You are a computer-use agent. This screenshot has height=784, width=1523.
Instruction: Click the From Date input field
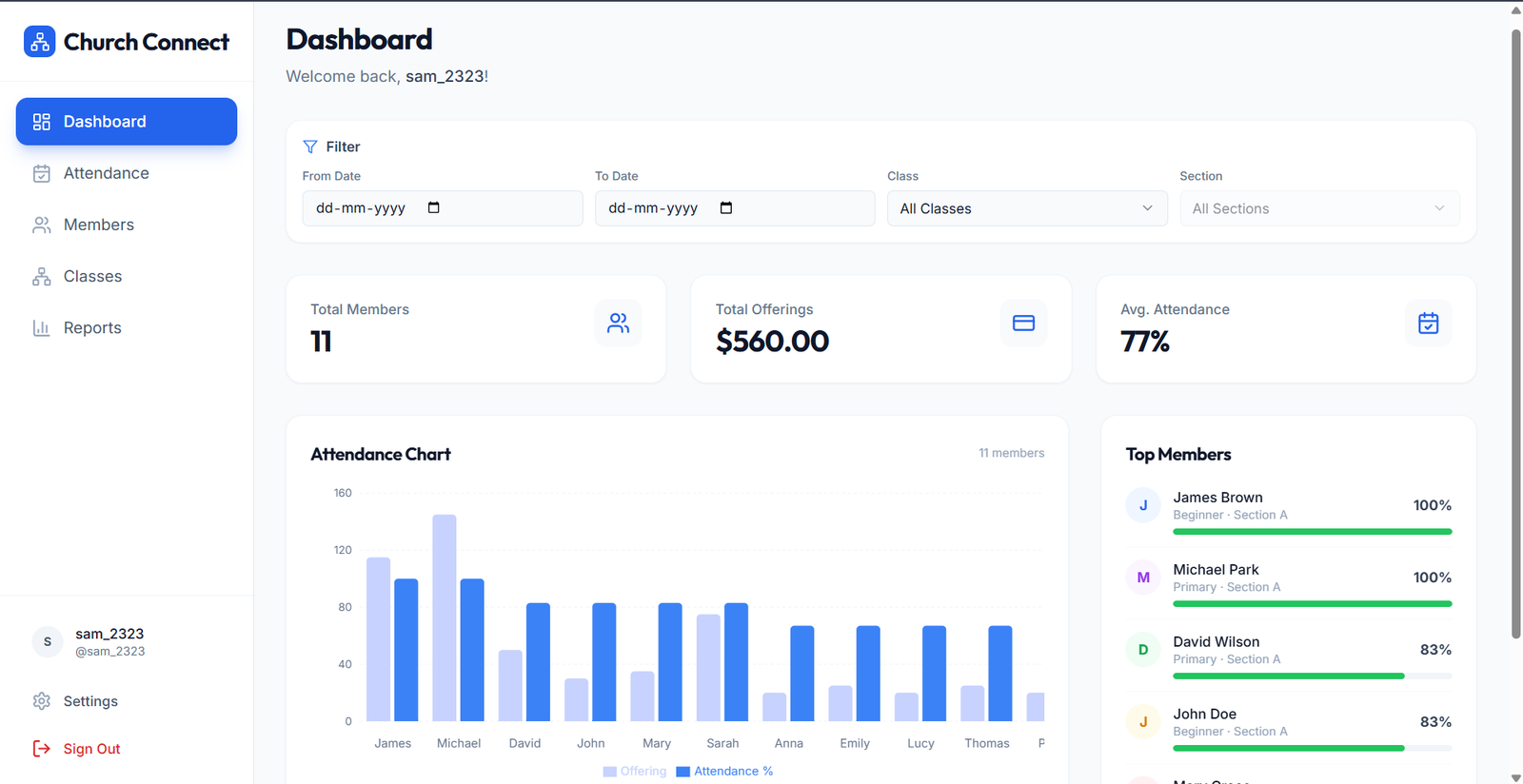(x=443, y=208)
